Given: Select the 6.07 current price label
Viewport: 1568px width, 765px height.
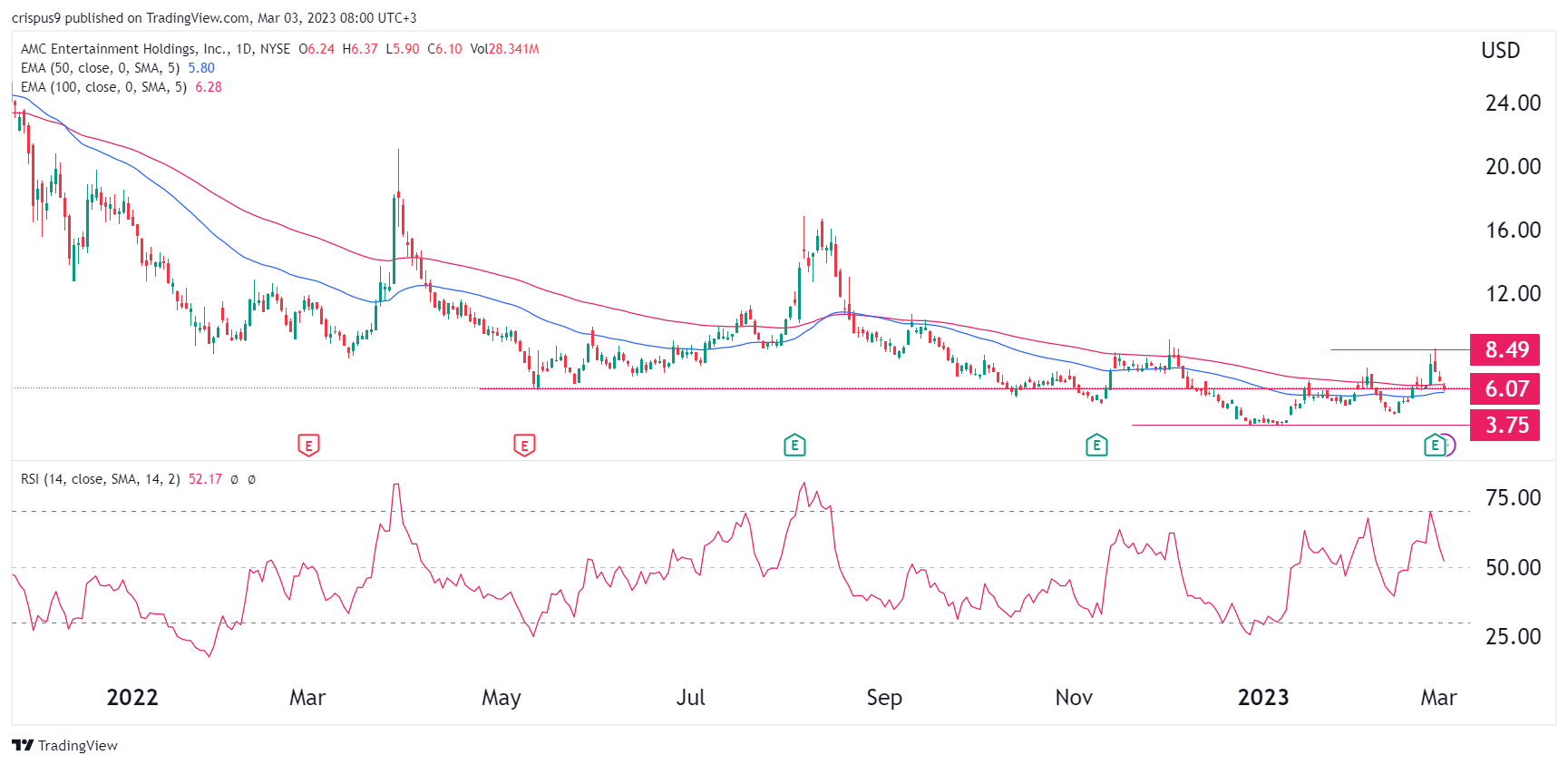Looking at the screenshot, I should [x=1506, y=389].
